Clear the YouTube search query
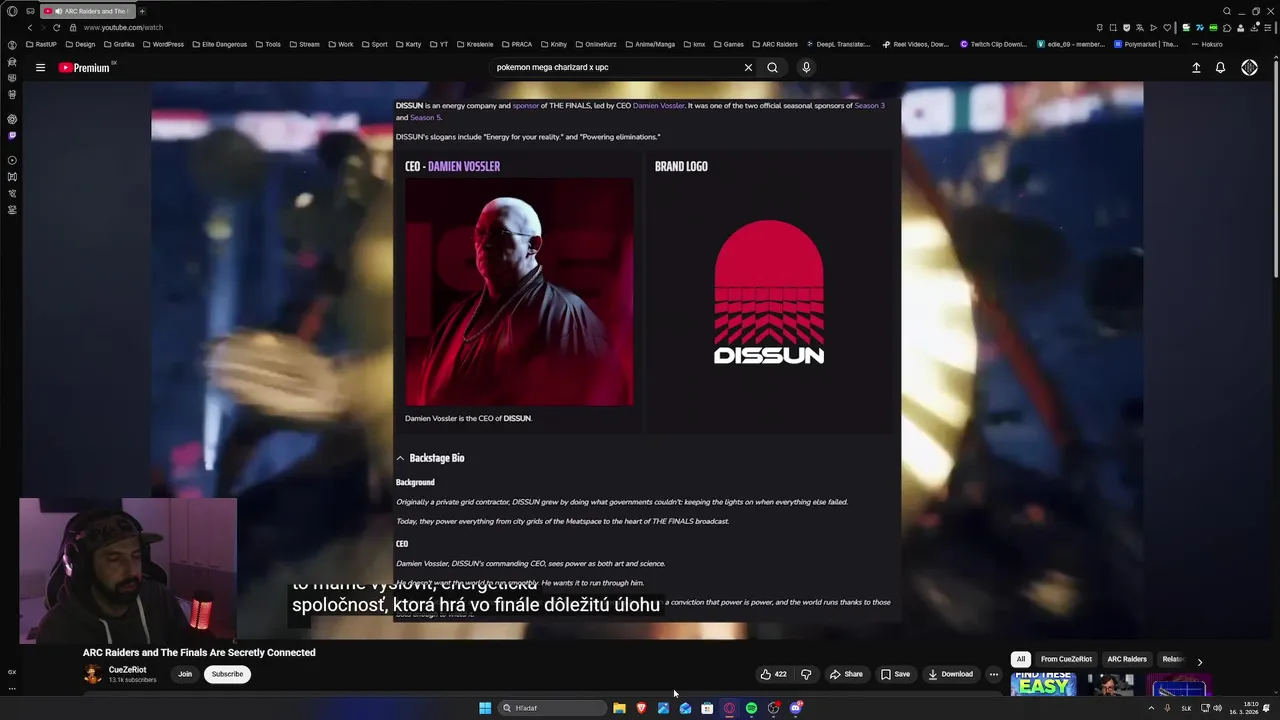Screen dimensions: 1280x720 point(748,67)
